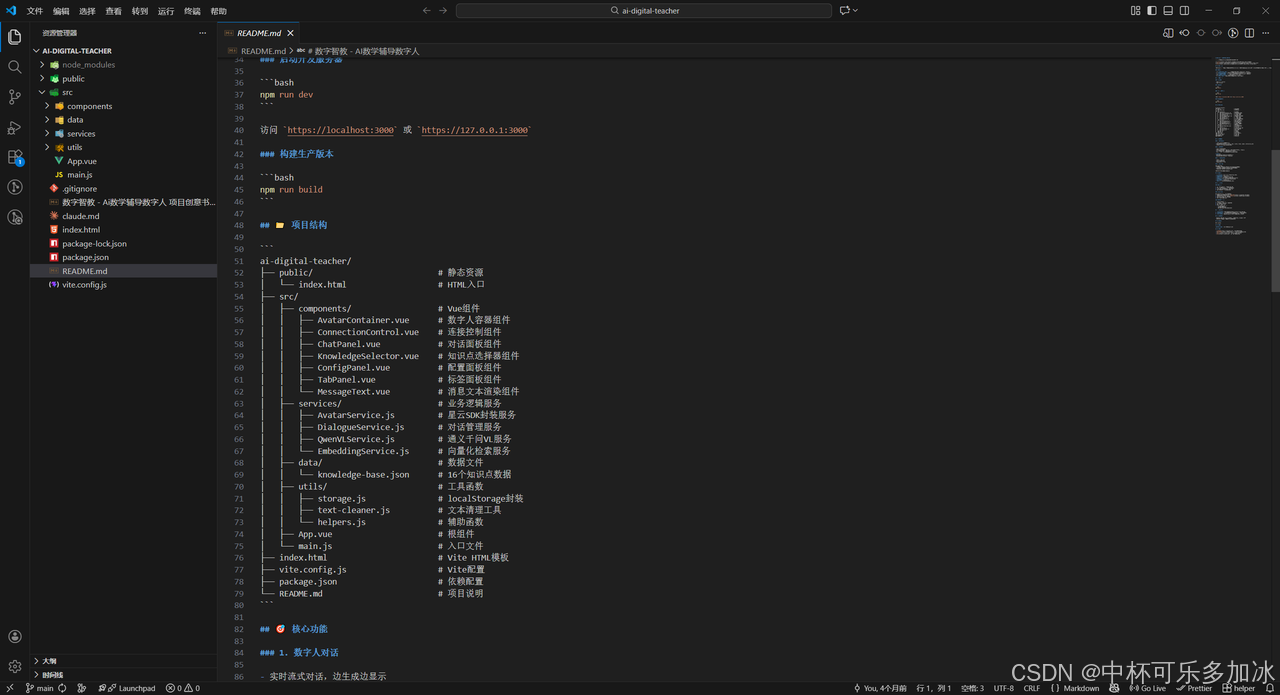Open vite.config.js in the file tree
1280x695 pixels.
click(x=123, y=284)
